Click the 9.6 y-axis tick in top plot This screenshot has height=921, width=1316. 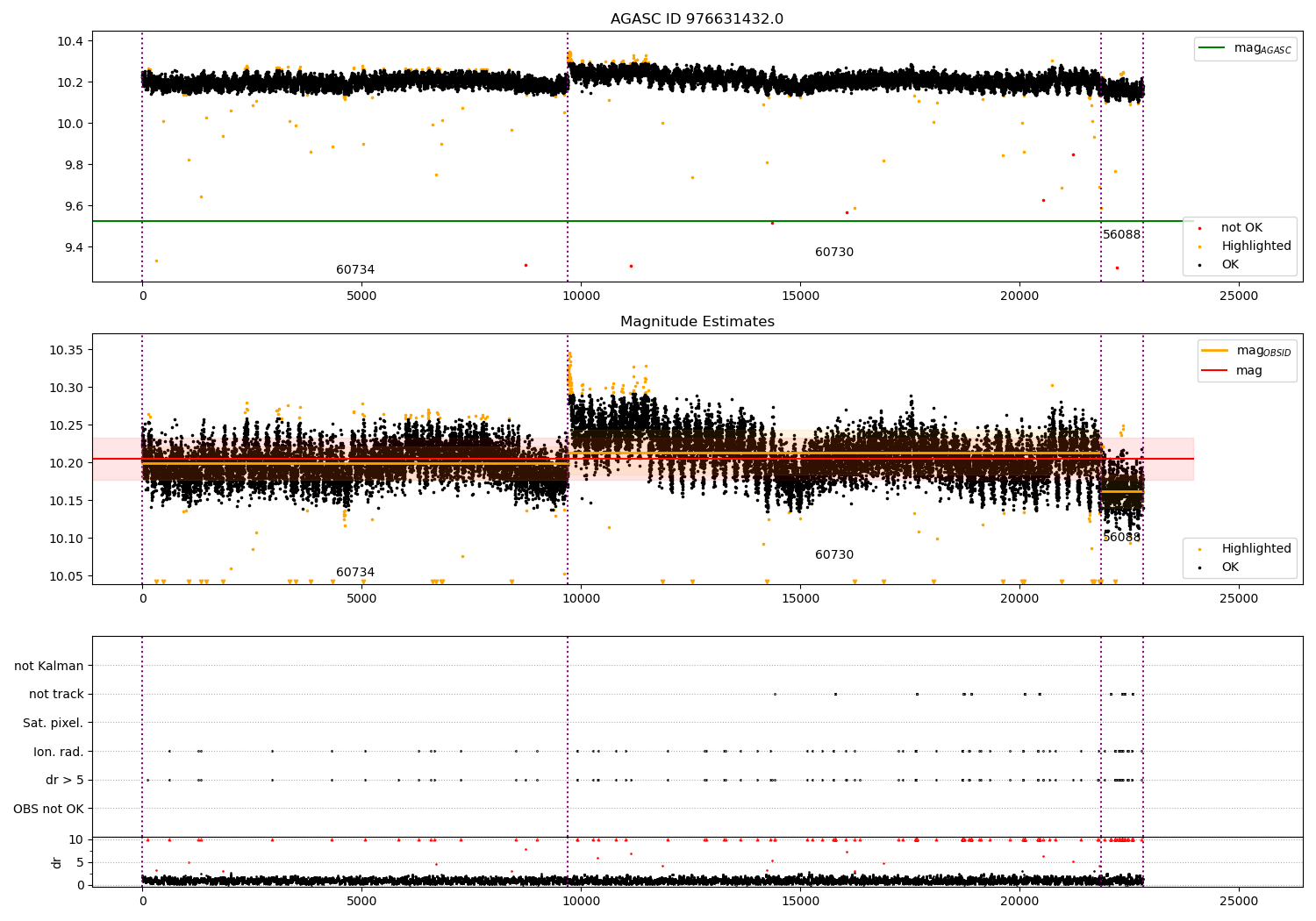coord(75,206)
